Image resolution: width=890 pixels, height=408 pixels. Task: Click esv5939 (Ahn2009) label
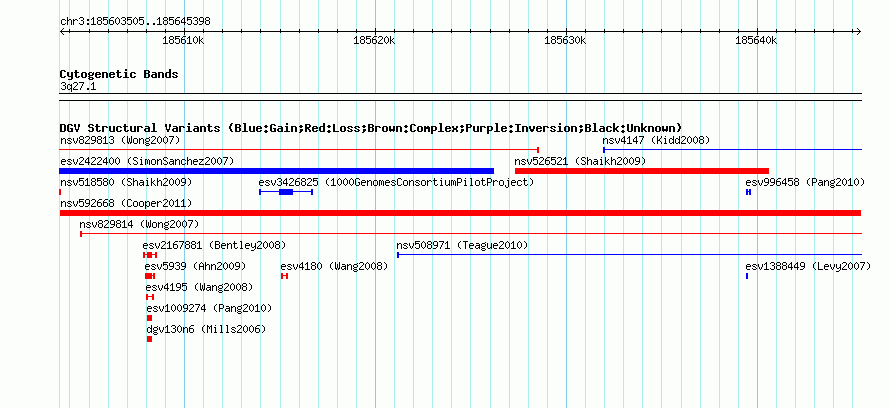pos(195,266)
